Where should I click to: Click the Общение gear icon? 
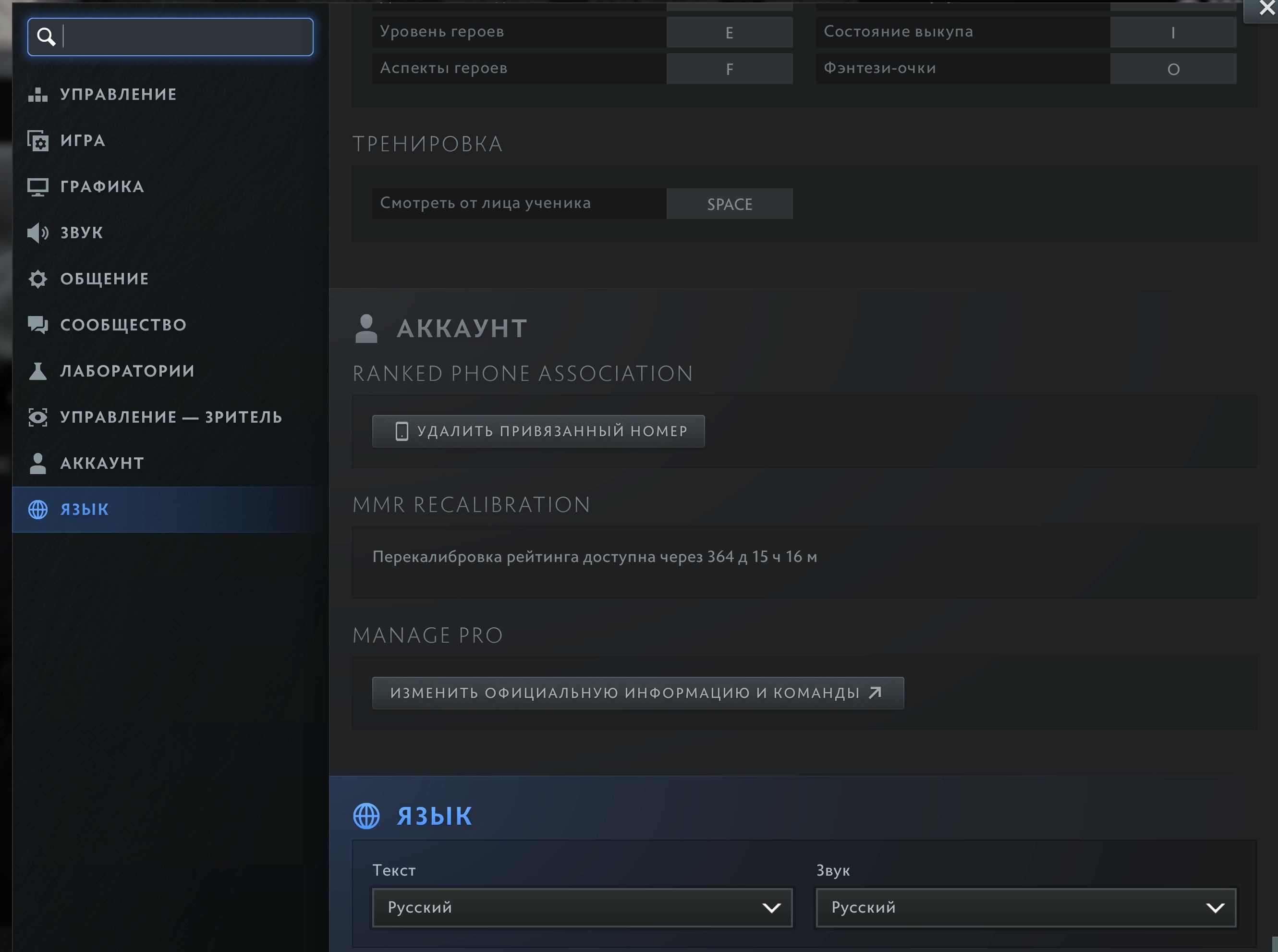[38, 279]
